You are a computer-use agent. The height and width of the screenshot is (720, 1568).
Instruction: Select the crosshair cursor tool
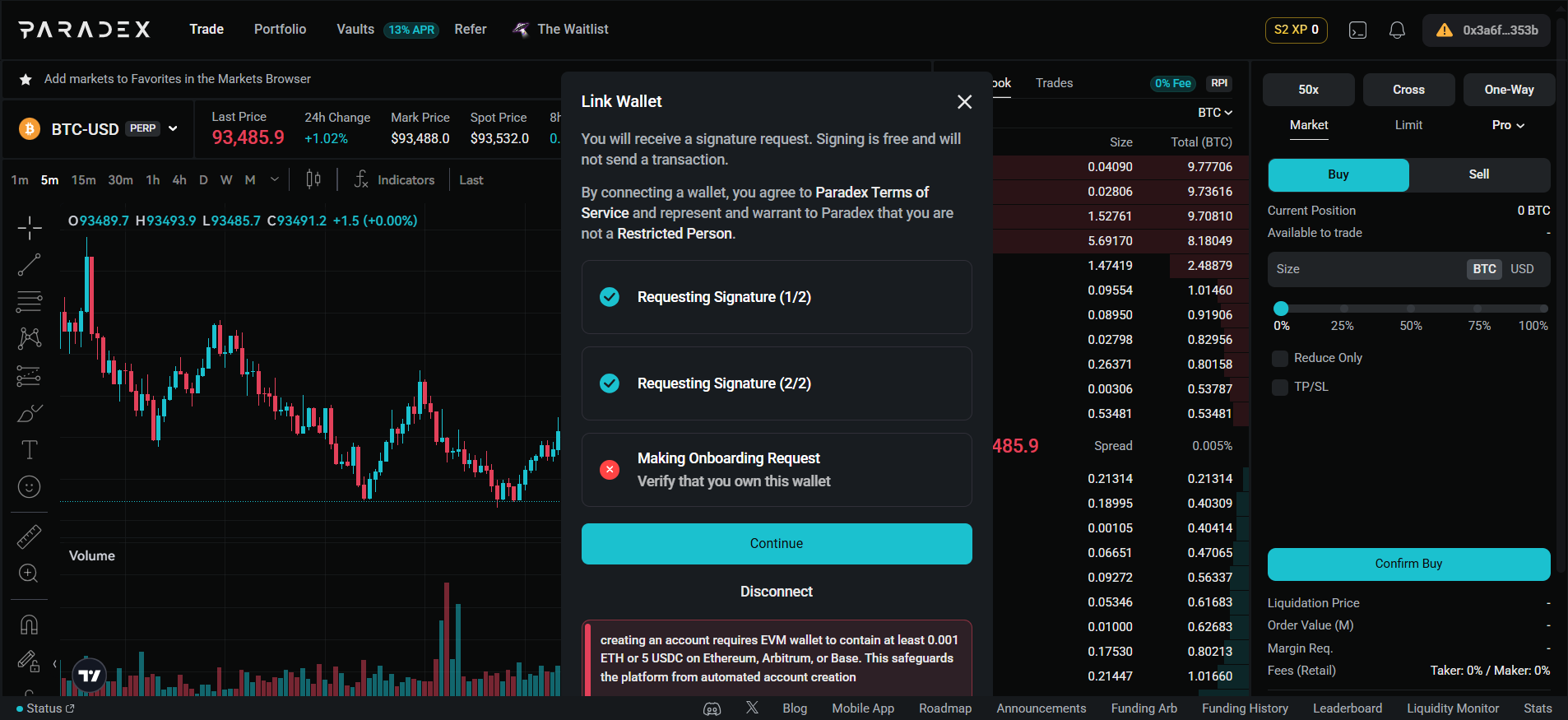(x=30, y=227)
